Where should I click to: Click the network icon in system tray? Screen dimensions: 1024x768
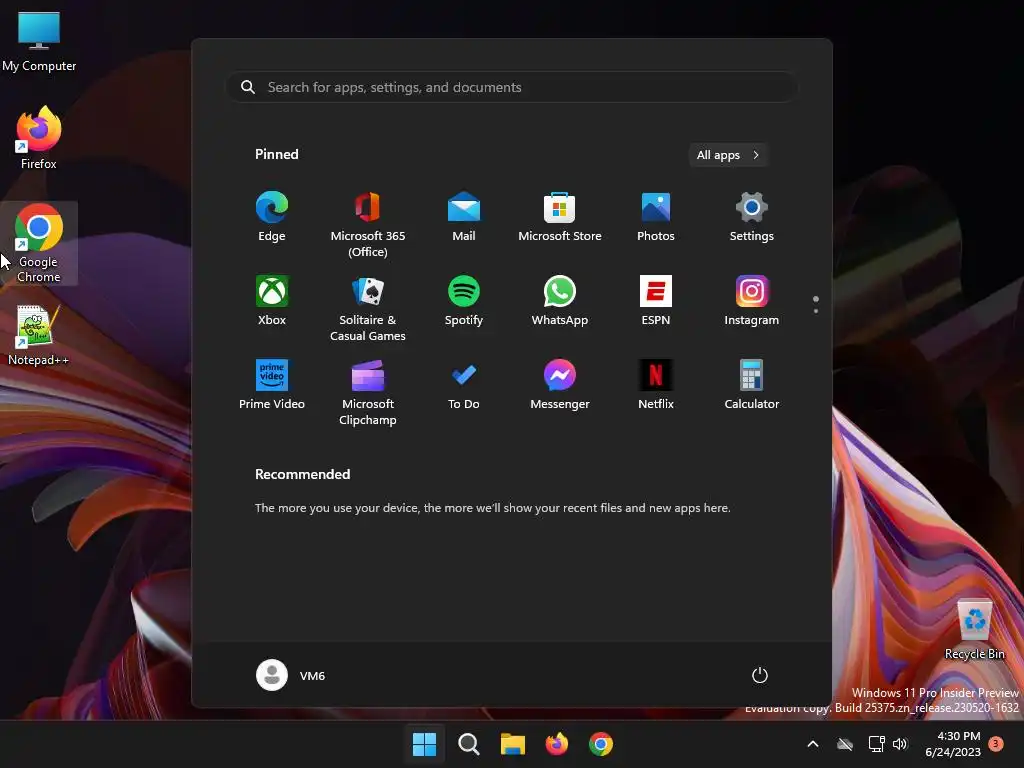876,744
